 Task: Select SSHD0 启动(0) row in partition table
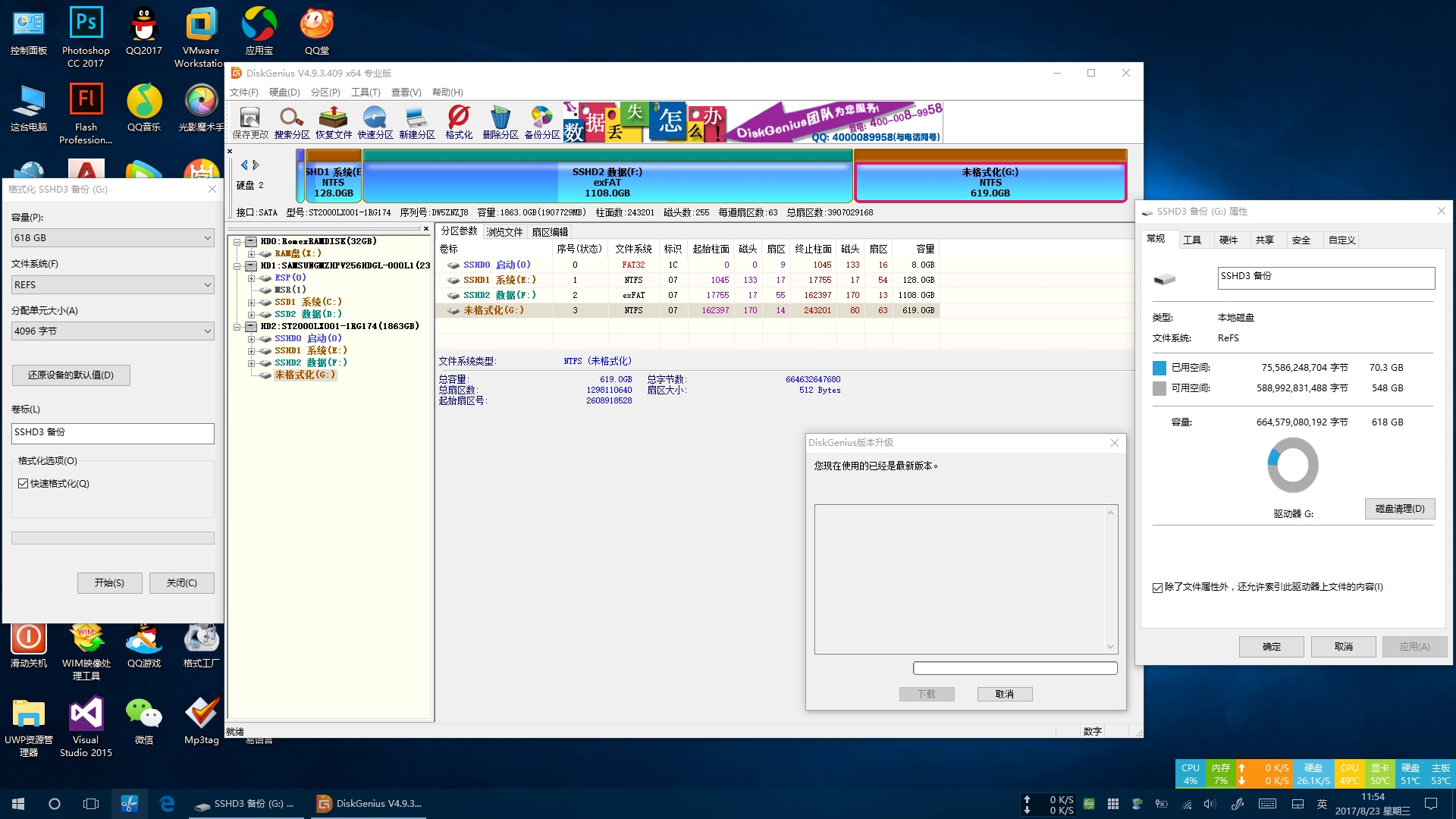click(688, 265)
